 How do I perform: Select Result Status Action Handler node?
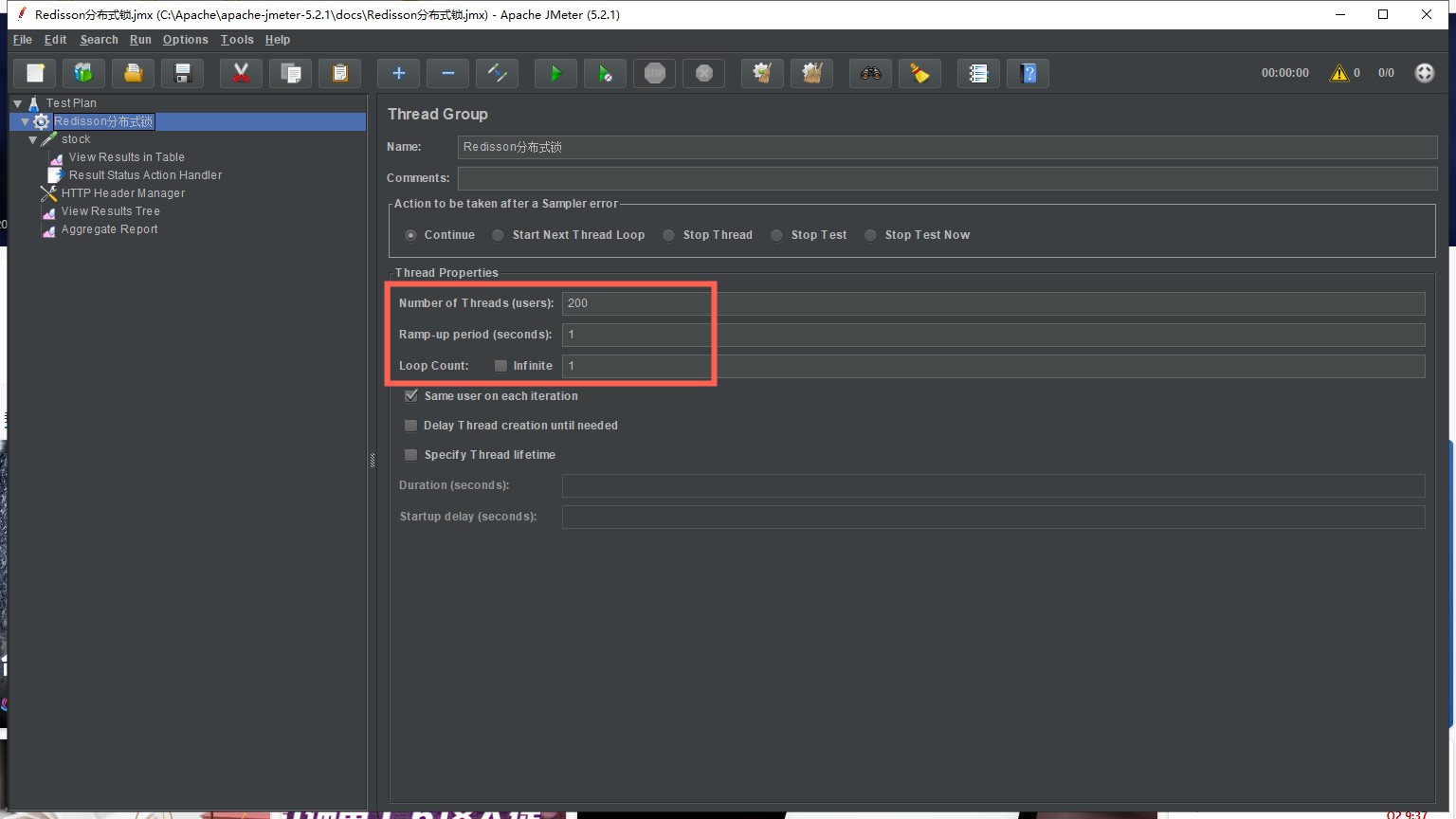click(x=145, y=175)
